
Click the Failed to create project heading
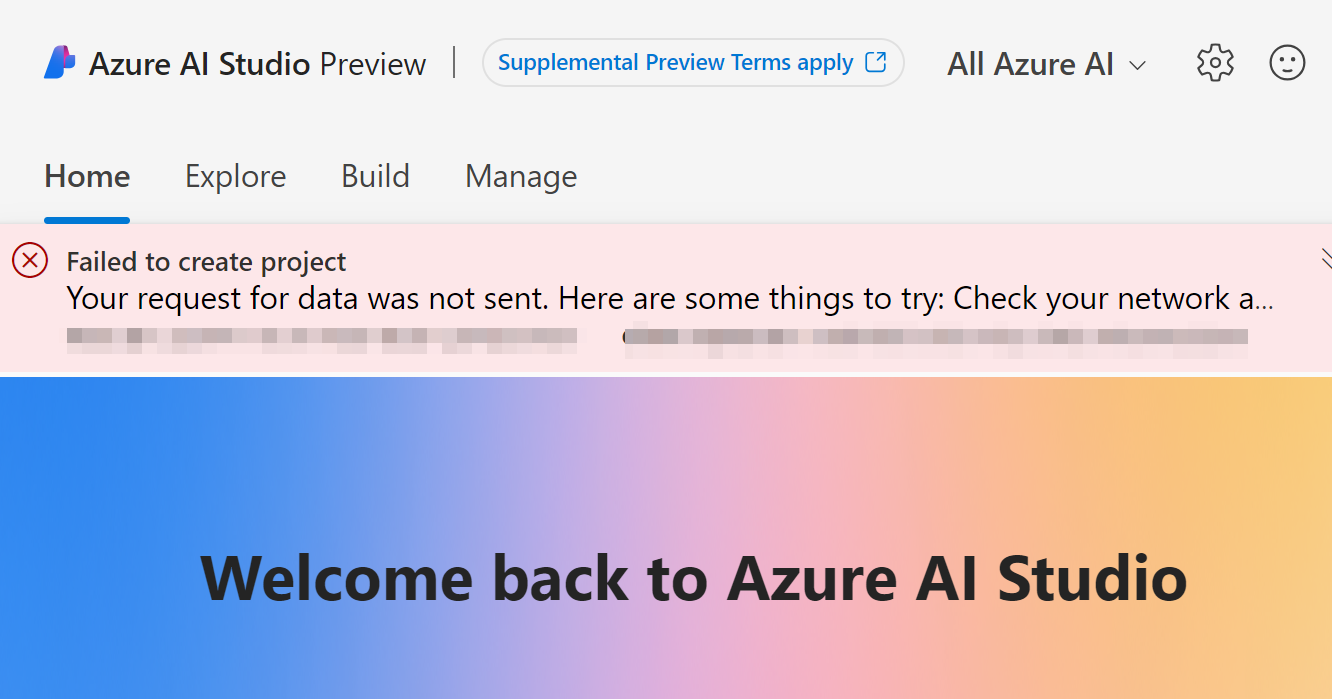pyautogui.click(x=206, y=262)
